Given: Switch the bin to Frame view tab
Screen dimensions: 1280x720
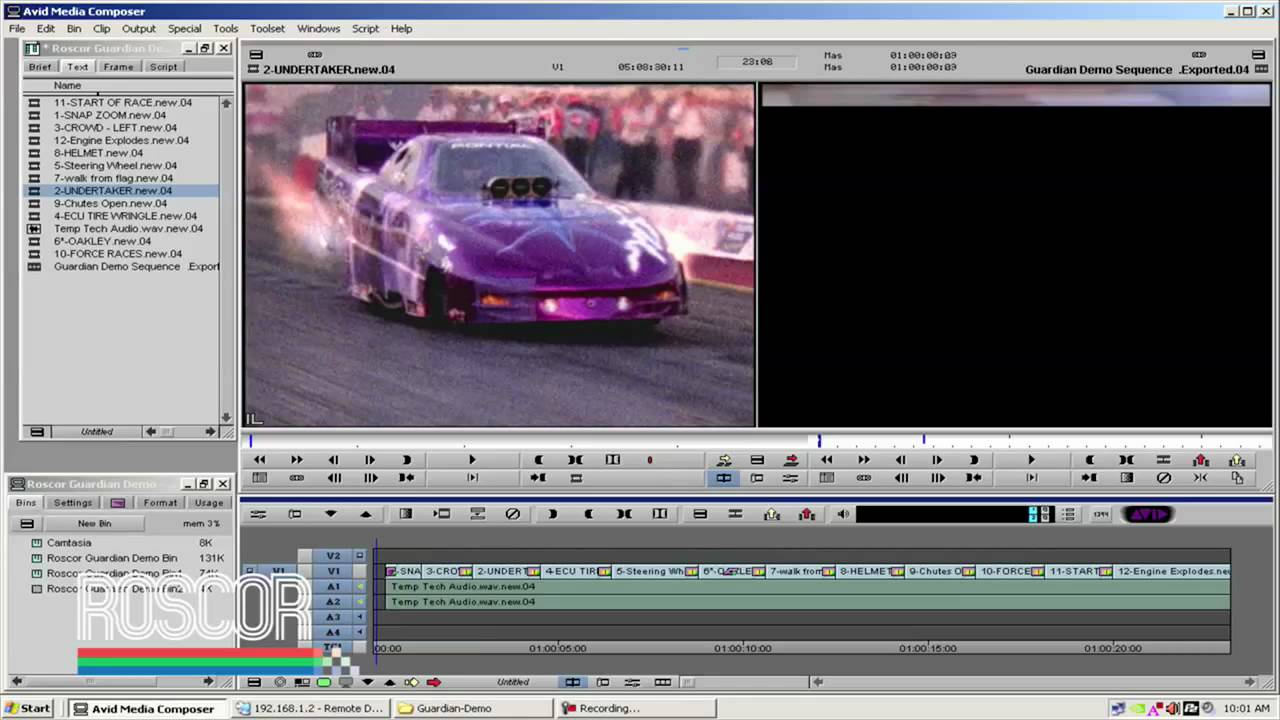Looking at the screenshot, I should 118,67.
